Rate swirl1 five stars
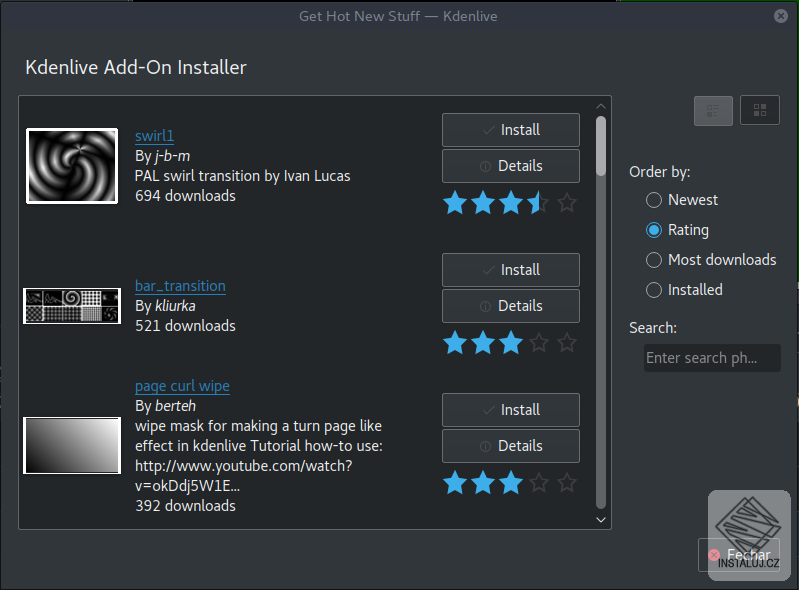Image resolution: width=799 pixels, height=590 pixels. tap(567, 203)
